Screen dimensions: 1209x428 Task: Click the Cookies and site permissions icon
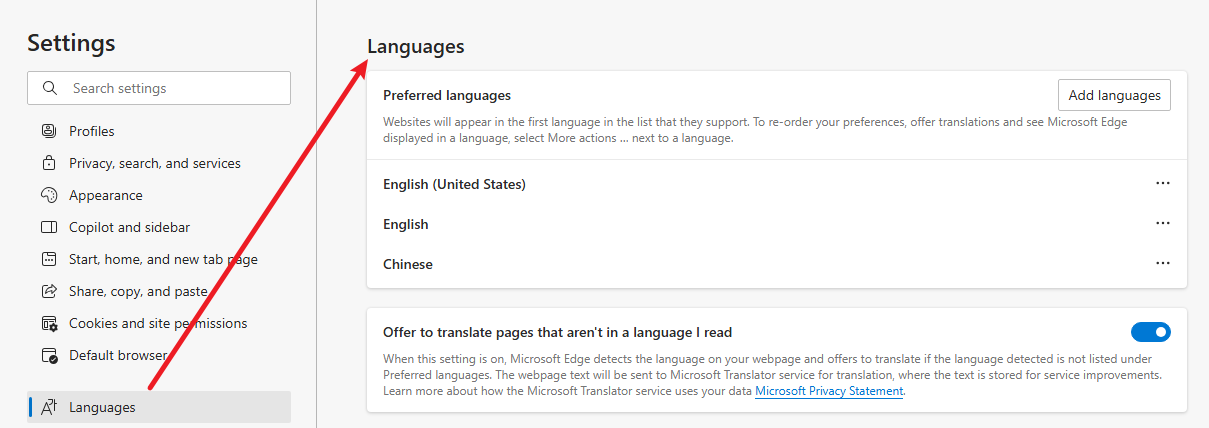coord(49,323)
